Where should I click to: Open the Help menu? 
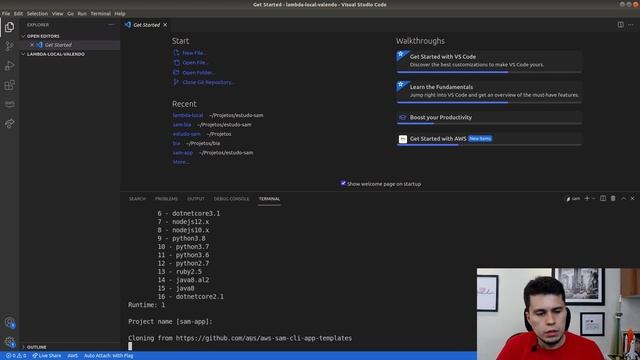coord(120,13)
